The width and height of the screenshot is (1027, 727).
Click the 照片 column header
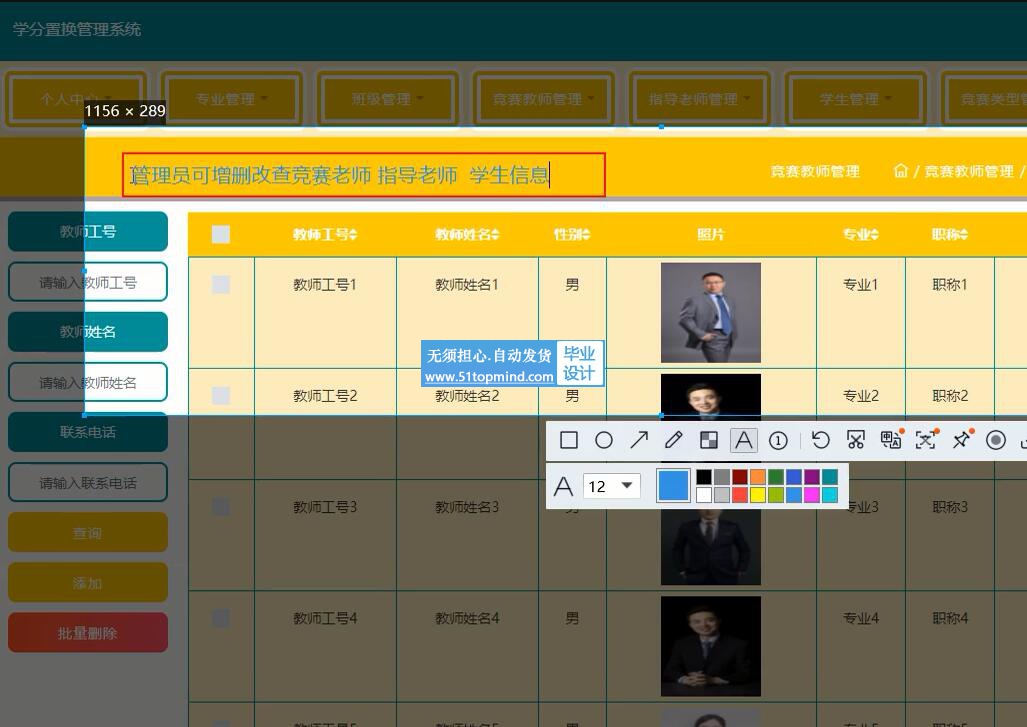click(x=711, y=234)
